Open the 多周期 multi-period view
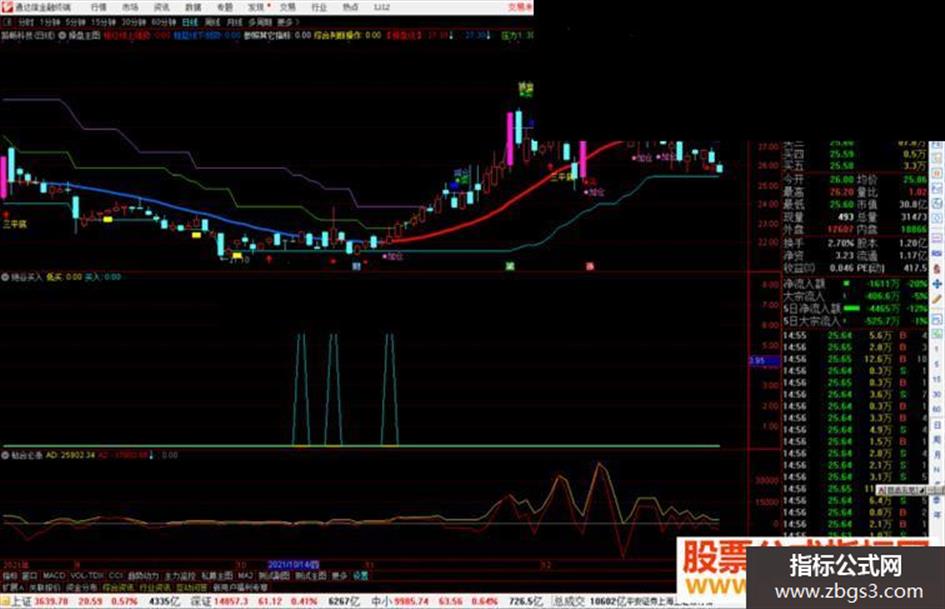This screenshot has height=609, width=945. pos(260,22)
